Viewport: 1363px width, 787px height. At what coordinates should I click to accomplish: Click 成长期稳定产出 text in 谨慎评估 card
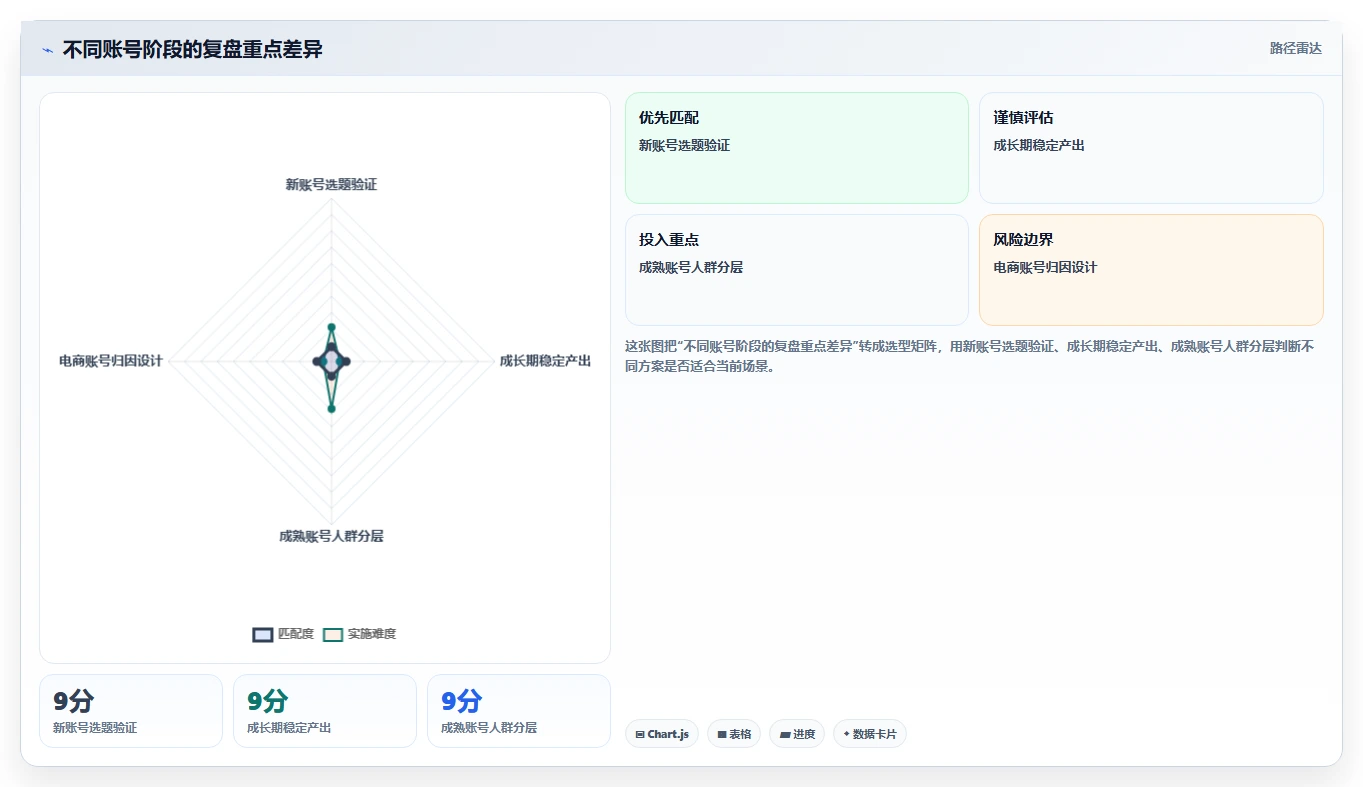pyautogui.click(x=1039, y=146)
